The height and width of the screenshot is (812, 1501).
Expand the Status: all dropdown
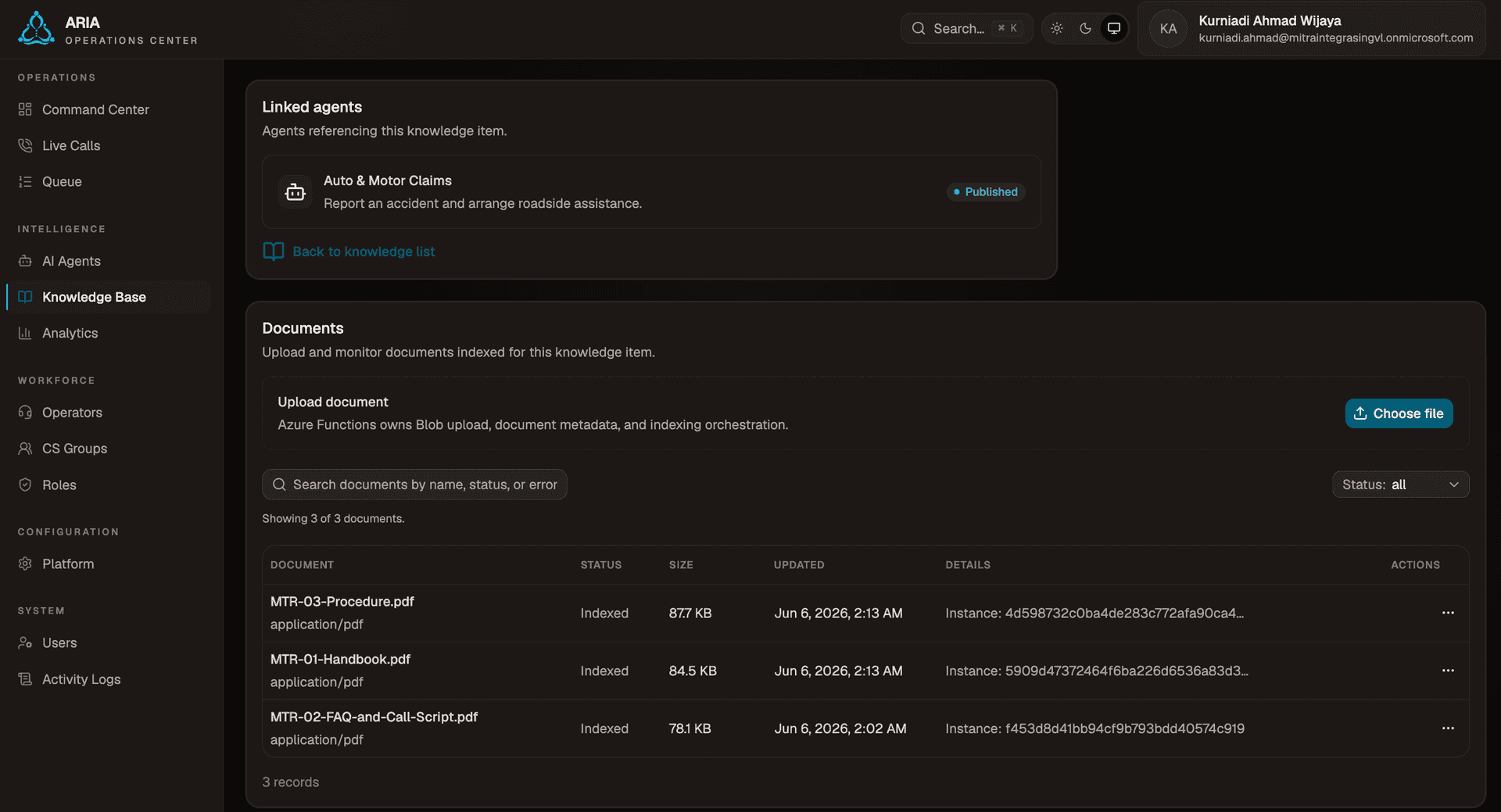(1400, 485)
